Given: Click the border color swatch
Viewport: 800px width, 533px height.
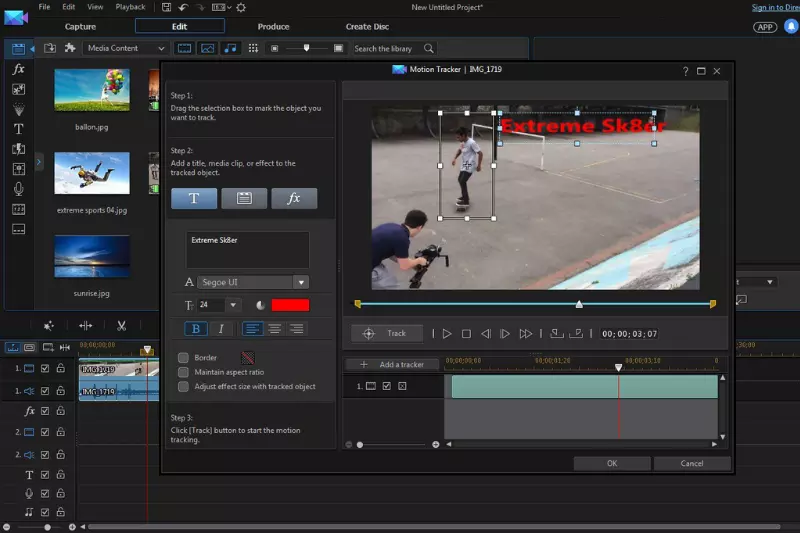Looking at the screenshot, I should [248, 358].
